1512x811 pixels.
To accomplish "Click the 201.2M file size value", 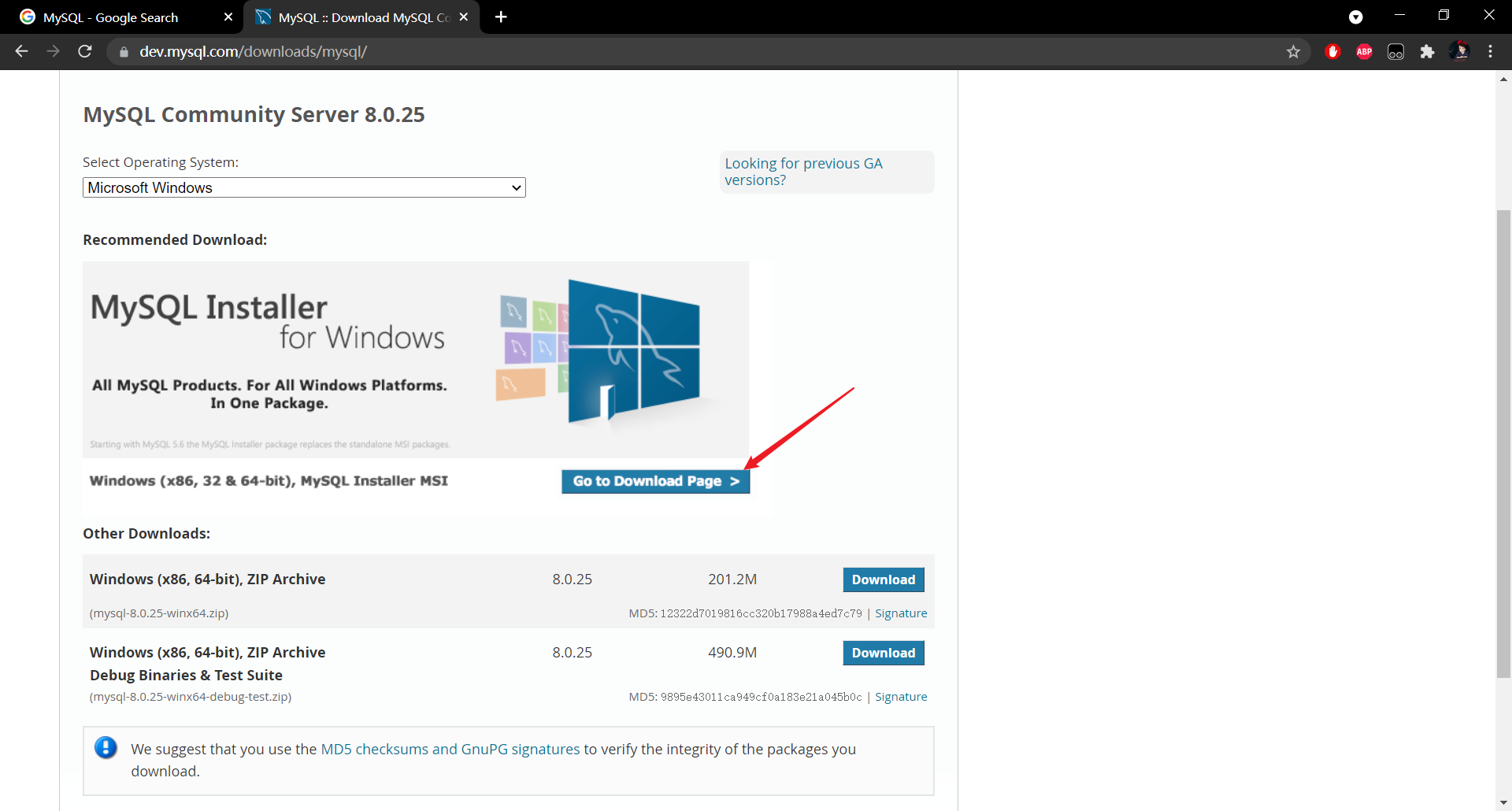I will coord(732,580).
